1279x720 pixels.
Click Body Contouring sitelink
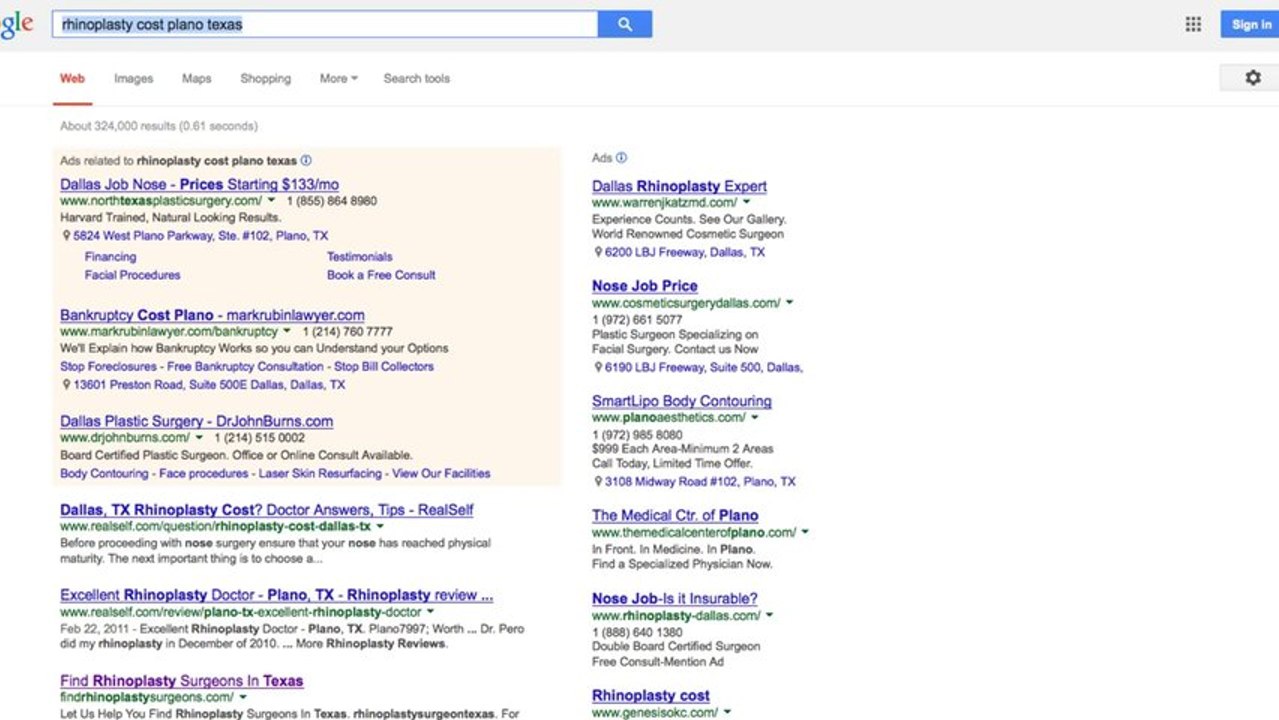click(104, 474)
